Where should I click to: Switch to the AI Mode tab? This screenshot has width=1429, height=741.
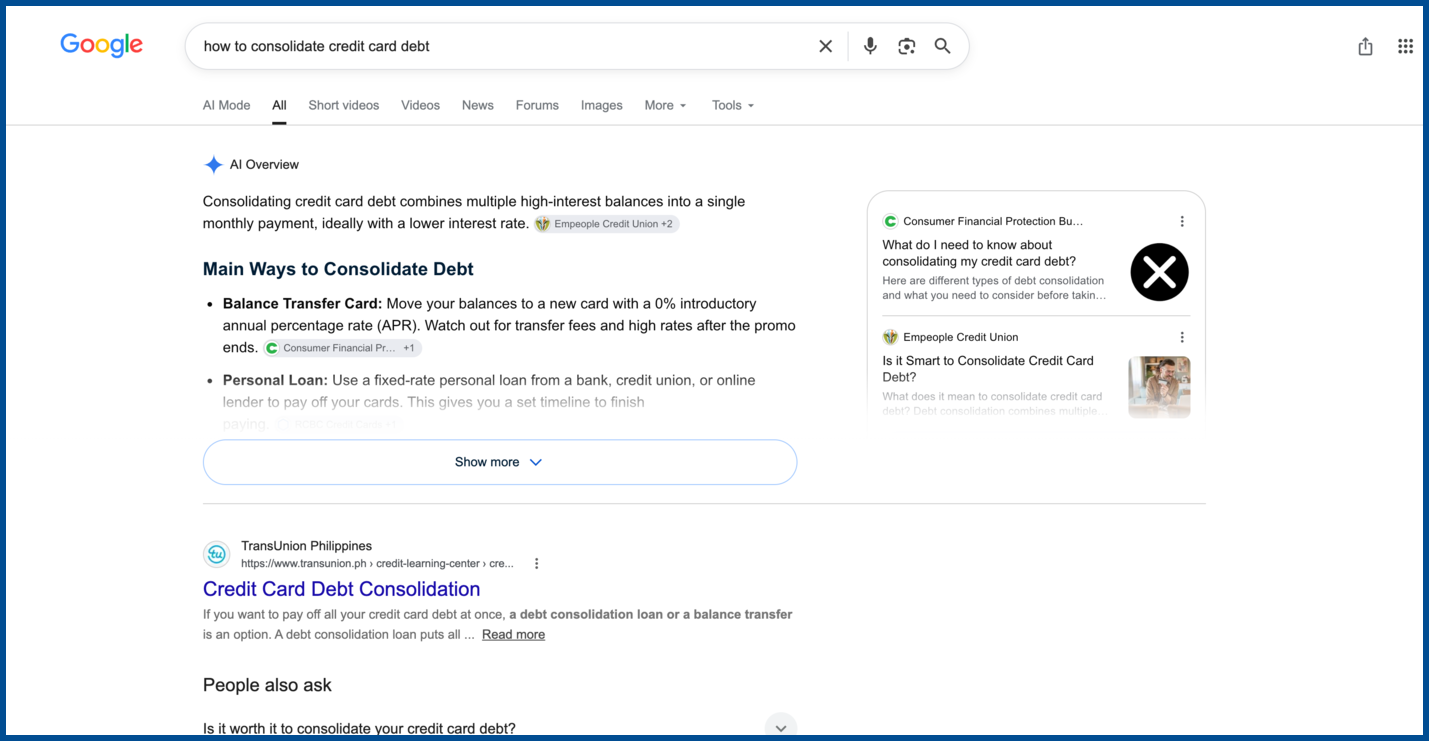227,105
